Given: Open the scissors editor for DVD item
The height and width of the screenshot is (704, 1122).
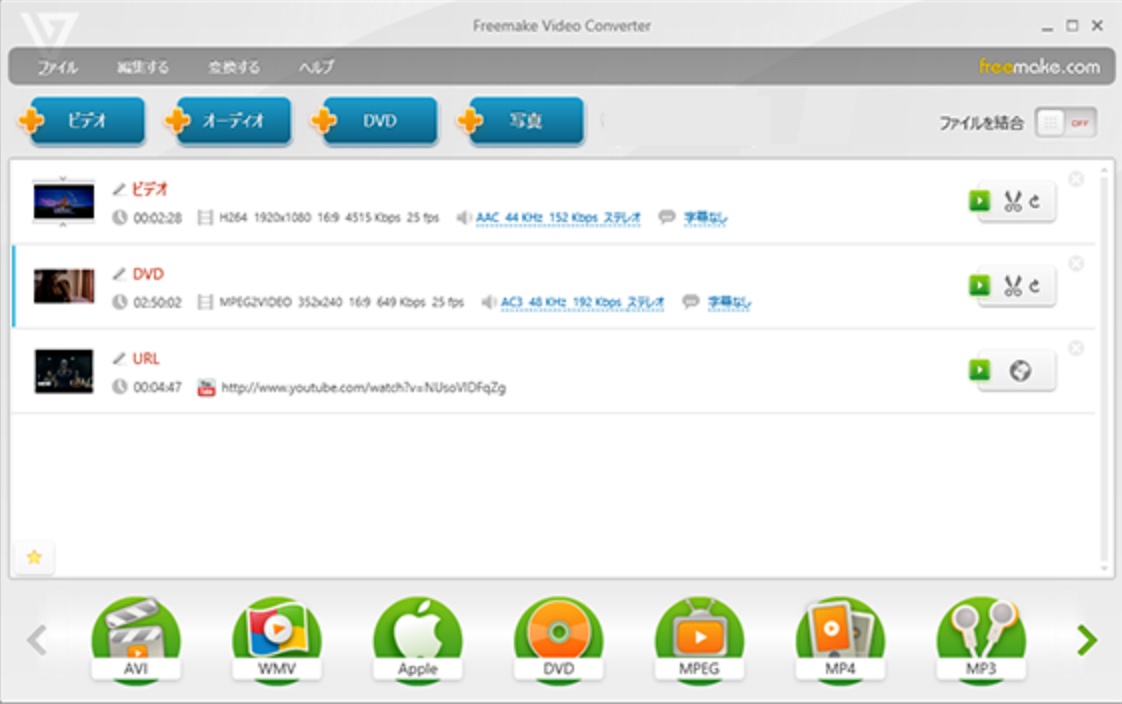Looking at the screenshot, I should (x=1013, y=285).
